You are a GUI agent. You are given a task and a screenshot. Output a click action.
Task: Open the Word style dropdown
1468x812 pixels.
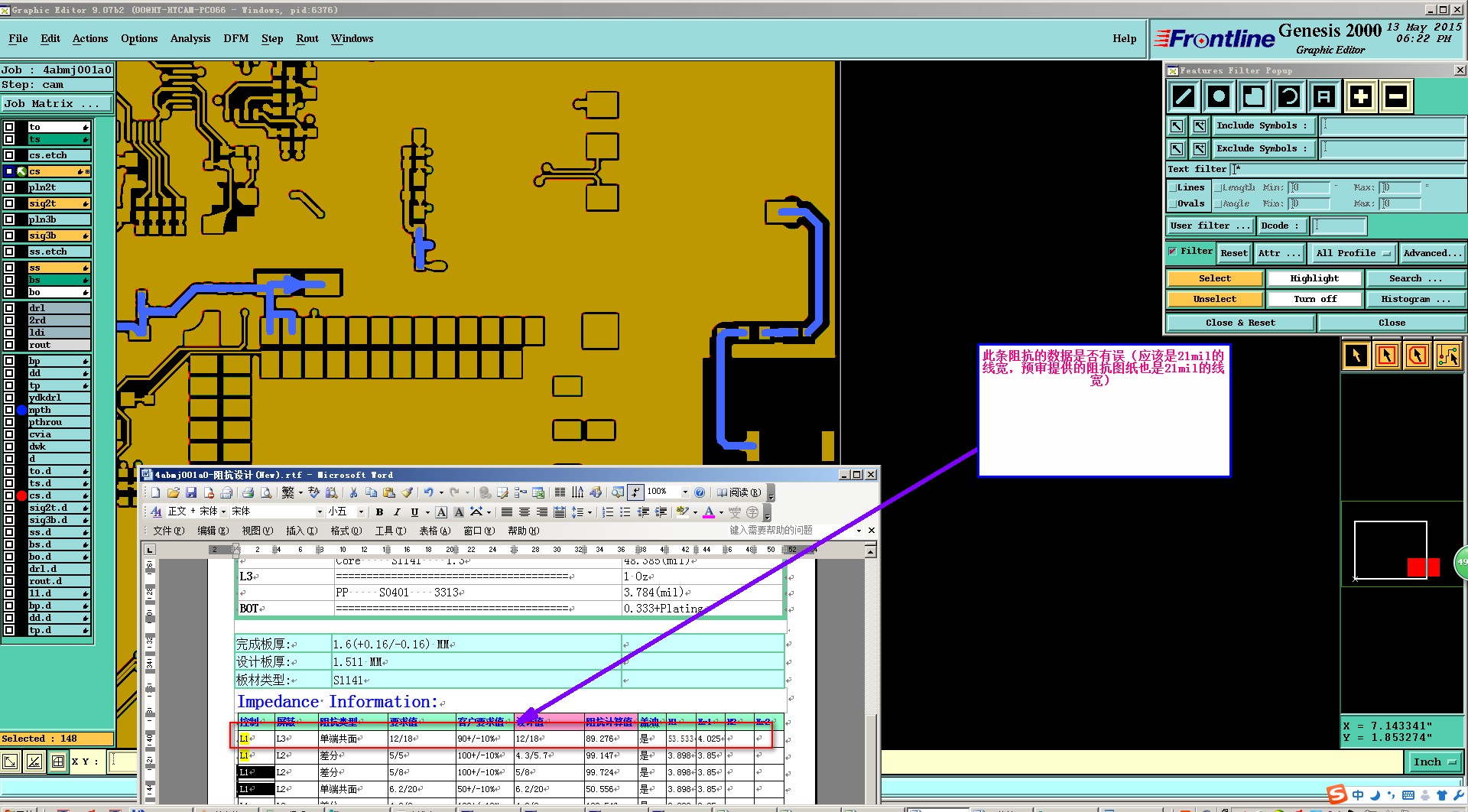[223, 512]
